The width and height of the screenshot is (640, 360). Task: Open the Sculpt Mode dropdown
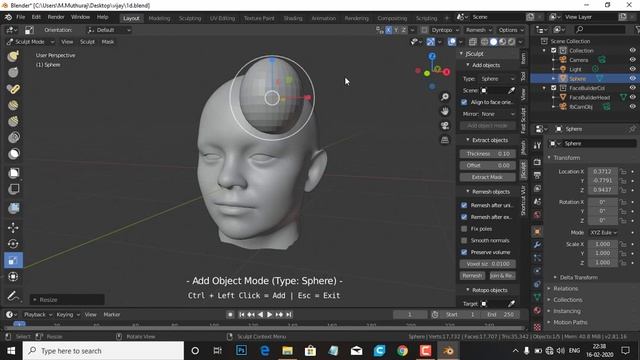pos(31,42)
